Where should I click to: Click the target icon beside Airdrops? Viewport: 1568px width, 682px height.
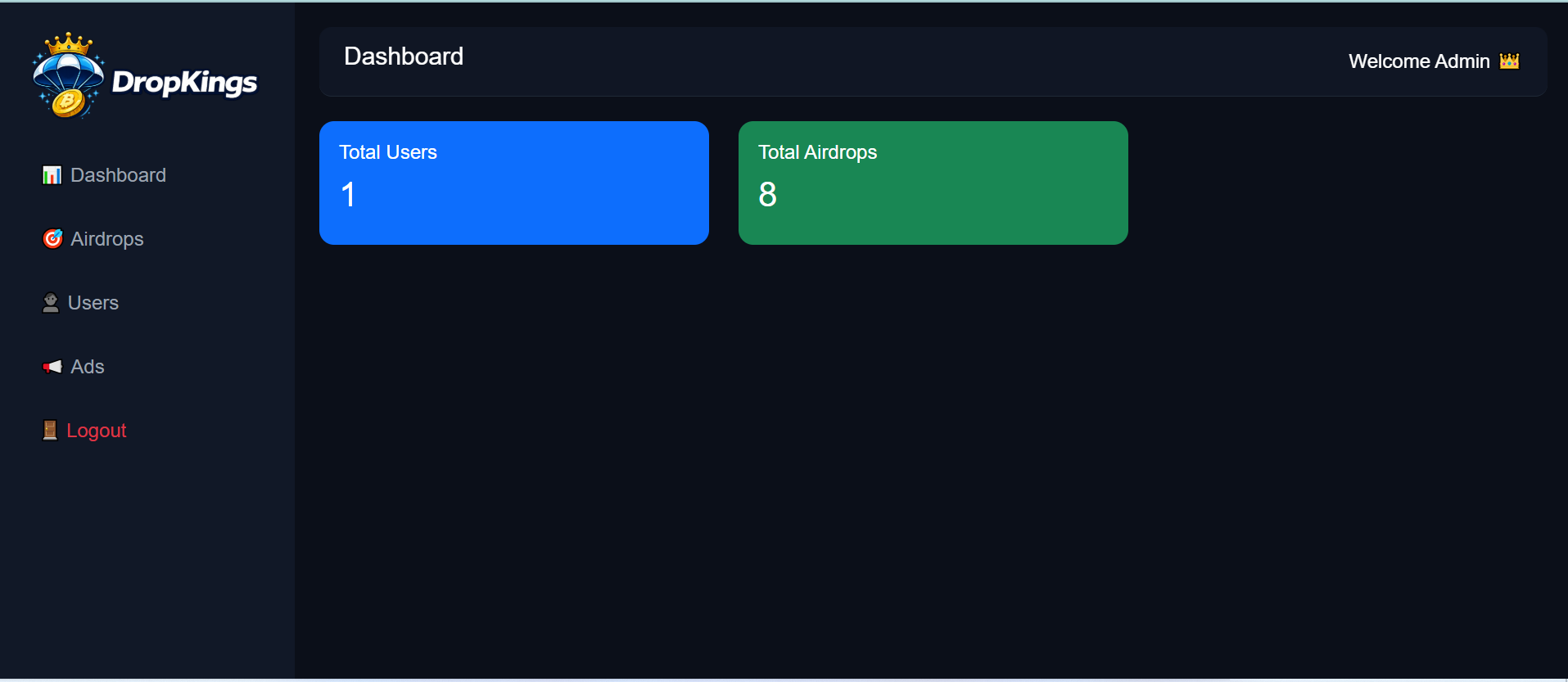52,238
